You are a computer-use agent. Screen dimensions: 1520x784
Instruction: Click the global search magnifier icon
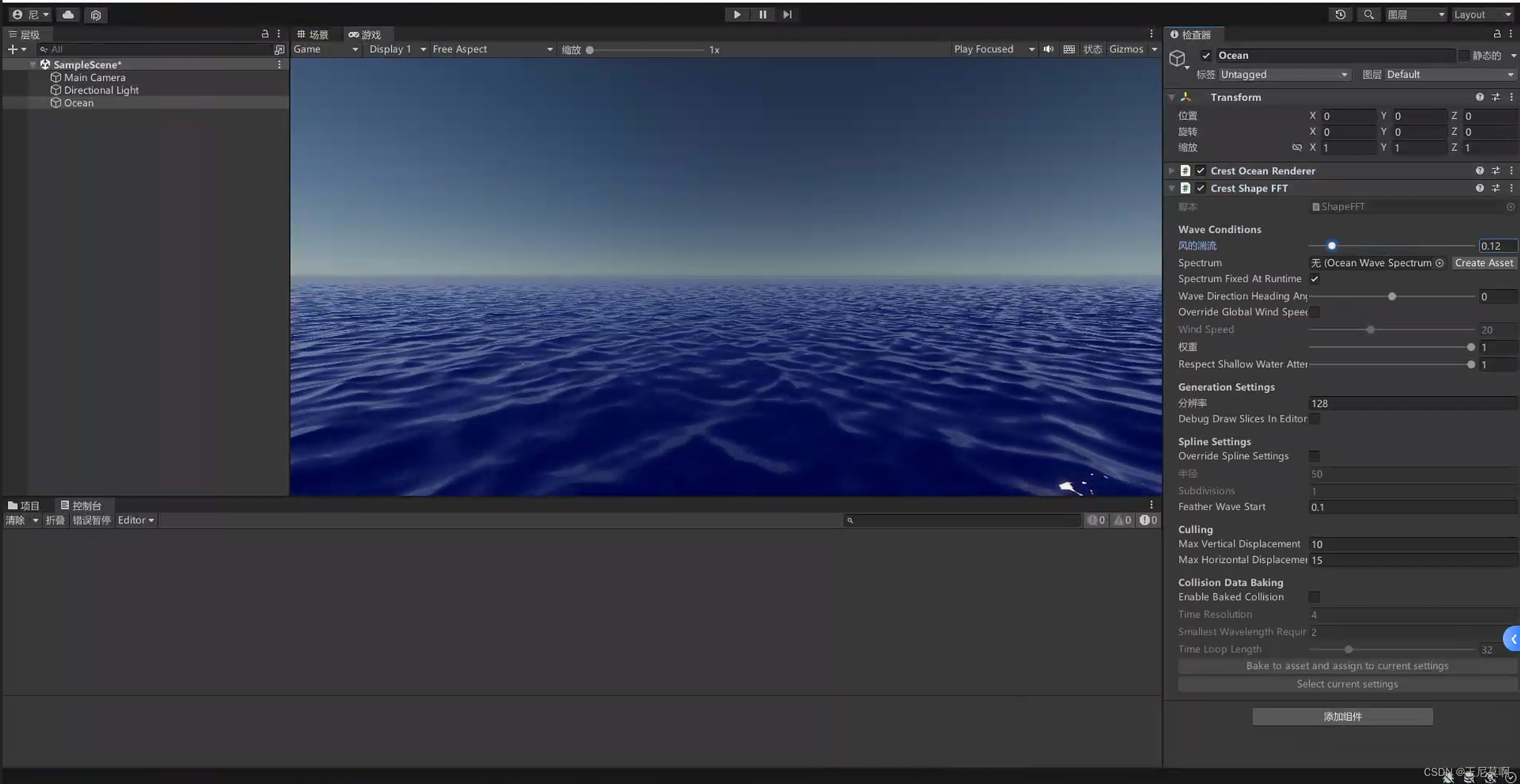pos(1368,14)
